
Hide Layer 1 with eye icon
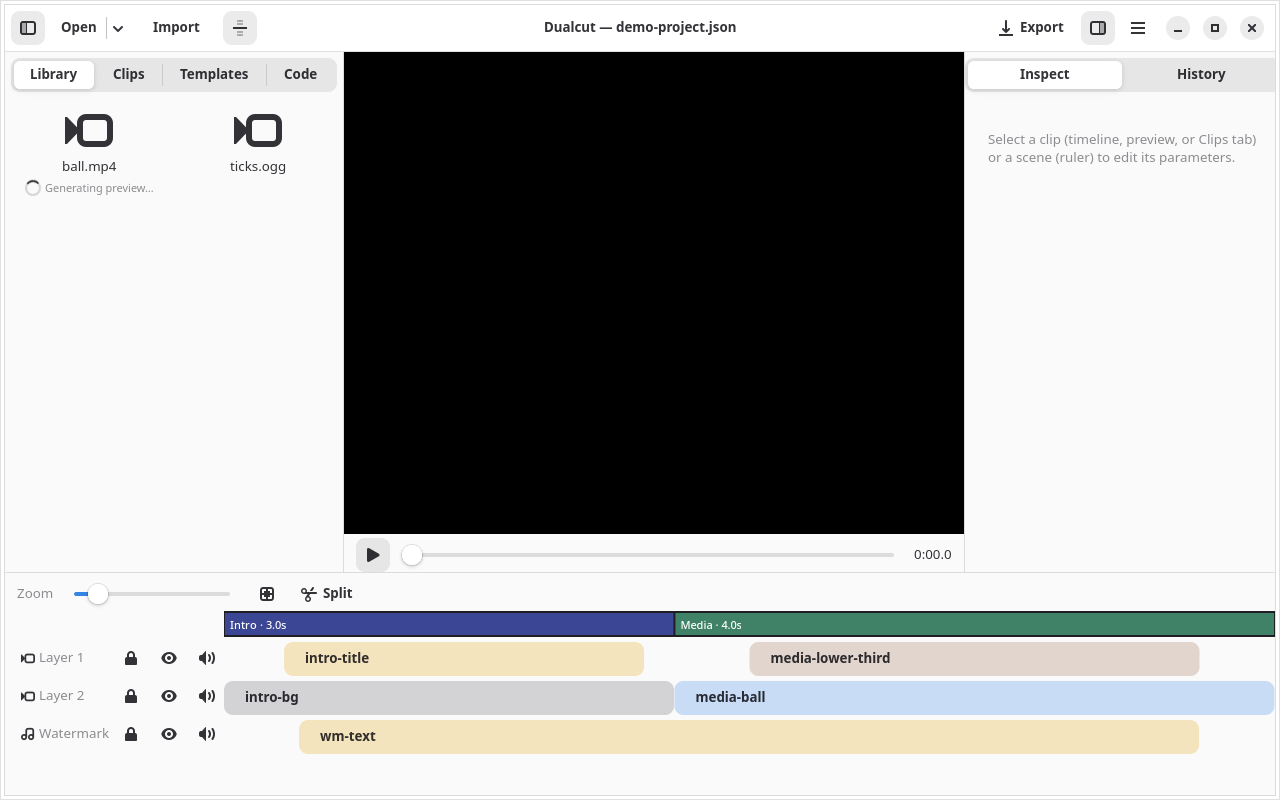coord(169,658)
